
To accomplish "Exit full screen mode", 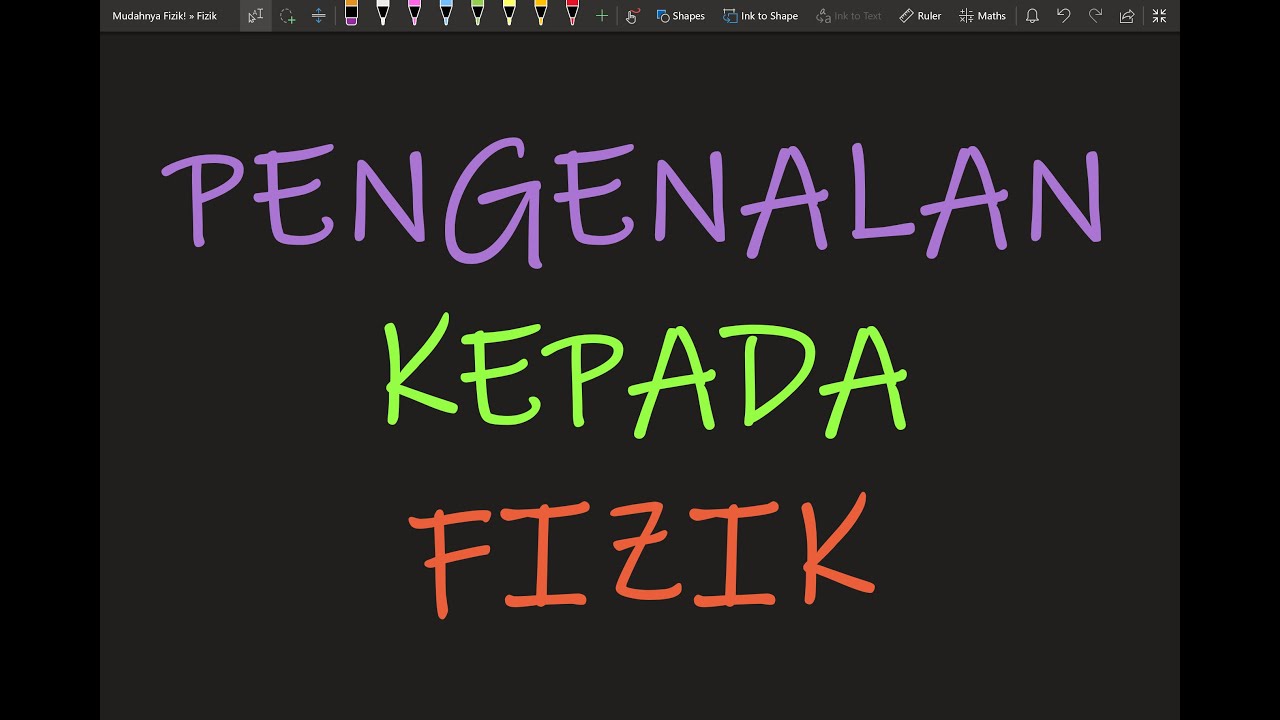I will coord(1159,16).
